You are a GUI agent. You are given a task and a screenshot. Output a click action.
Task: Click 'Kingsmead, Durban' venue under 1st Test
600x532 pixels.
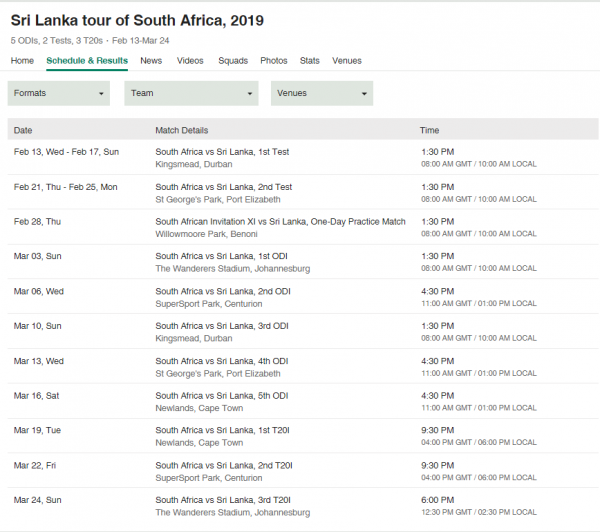[x=194, y=164]
